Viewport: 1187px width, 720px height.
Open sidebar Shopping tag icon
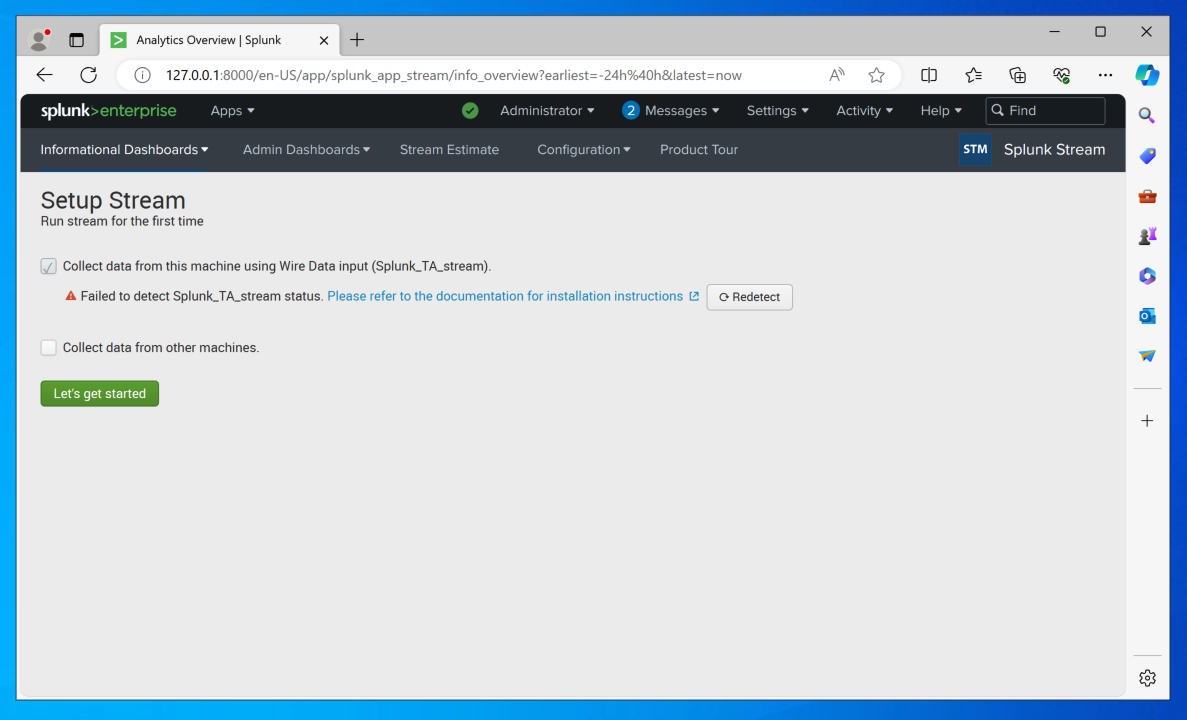point(1147,156)
